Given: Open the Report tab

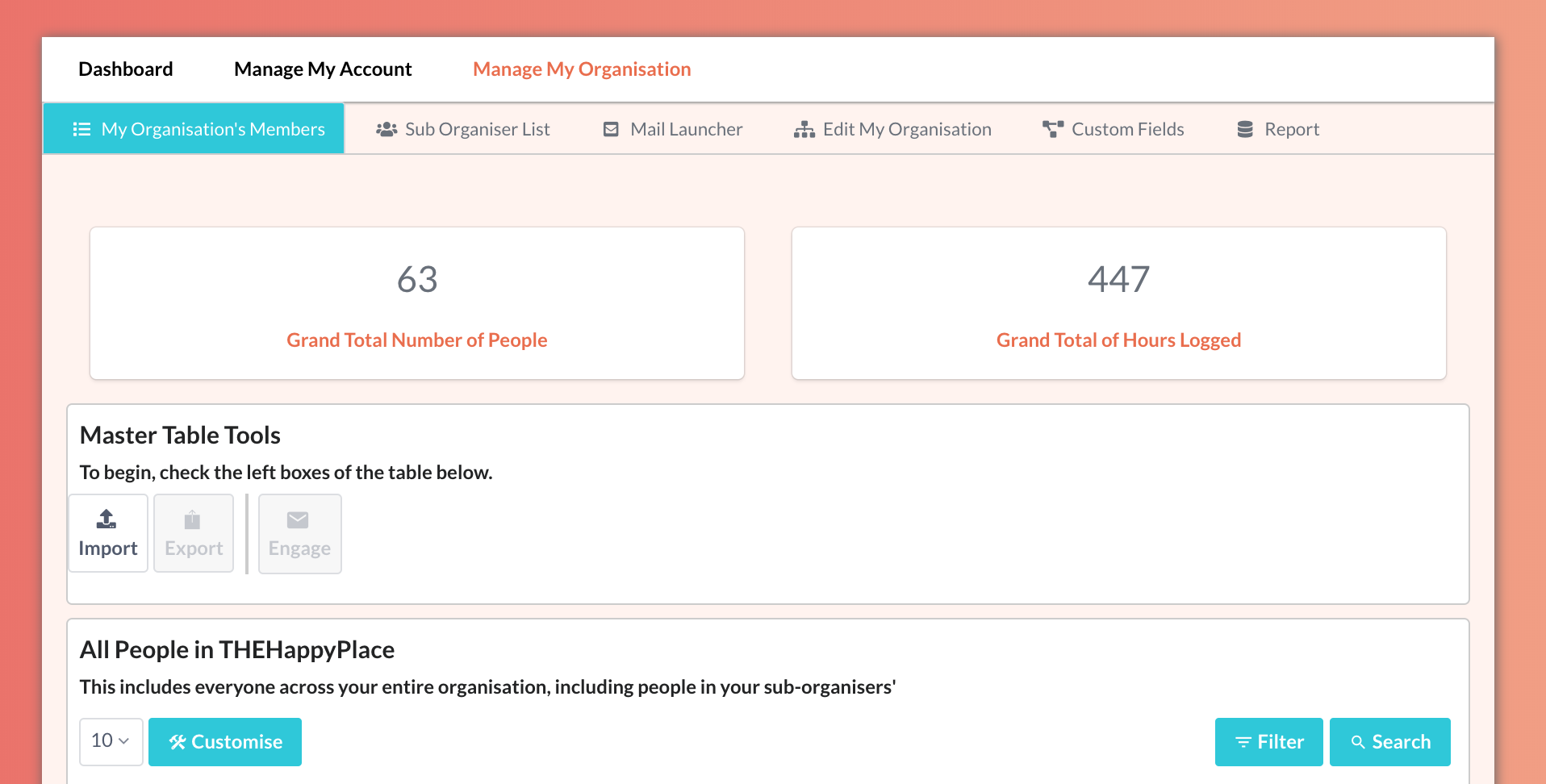Looking at the screenshot, I should tap(1278, 129).
